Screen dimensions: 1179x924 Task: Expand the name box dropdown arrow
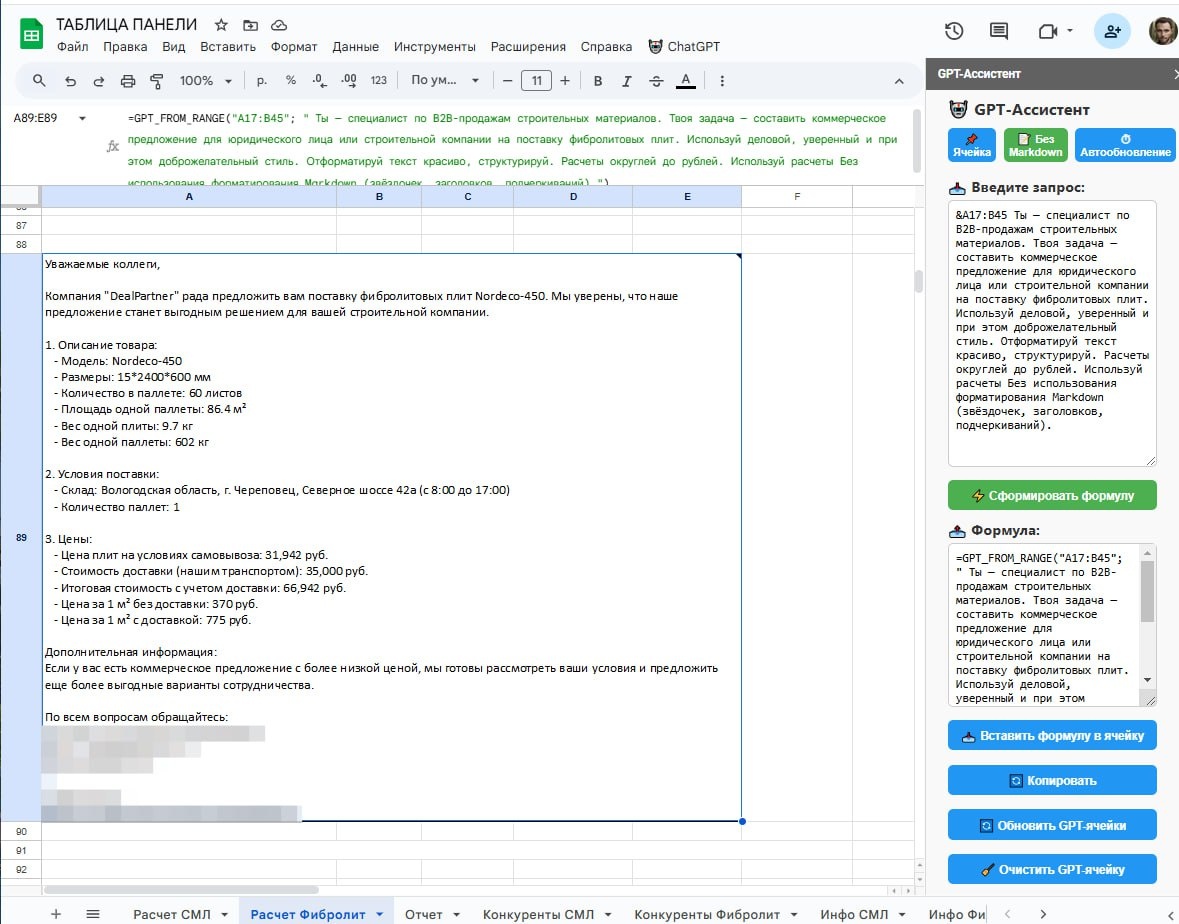(82, 118)
